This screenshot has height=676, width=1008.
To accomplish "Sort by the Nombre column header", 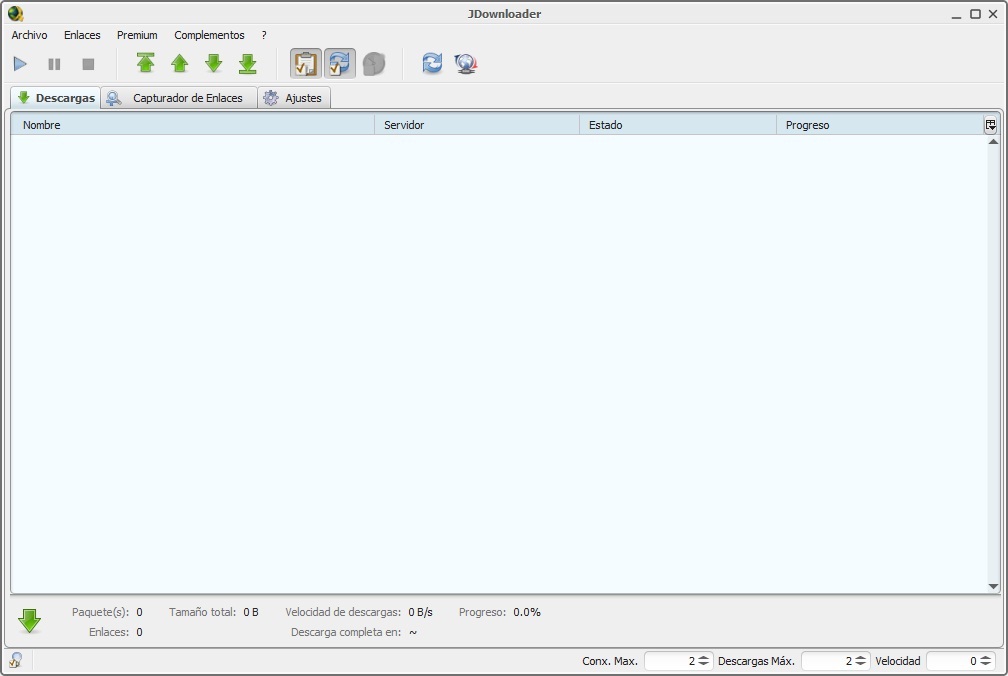I will point(192,125).
